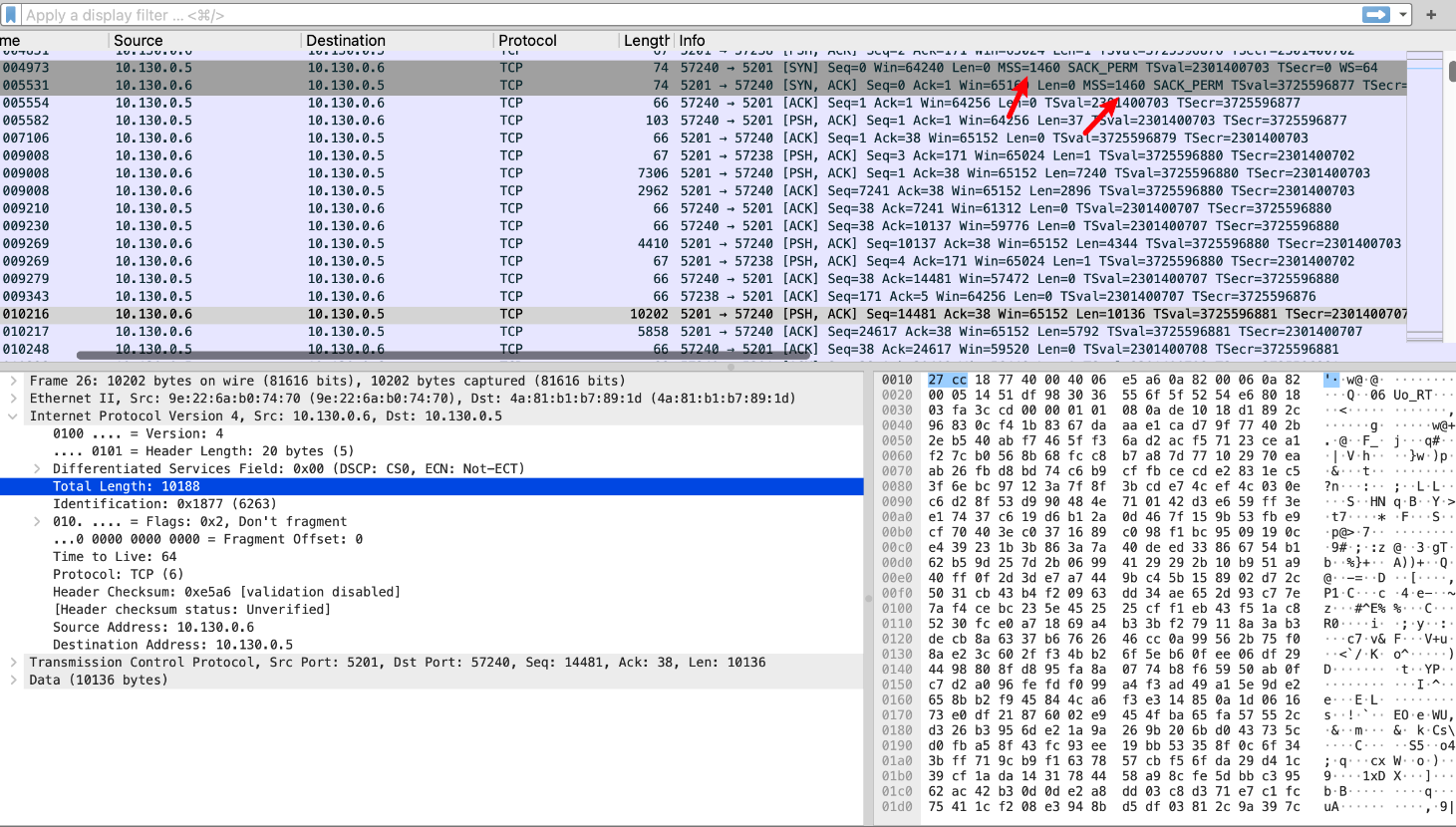Sort packets by the Source column header

204,41
